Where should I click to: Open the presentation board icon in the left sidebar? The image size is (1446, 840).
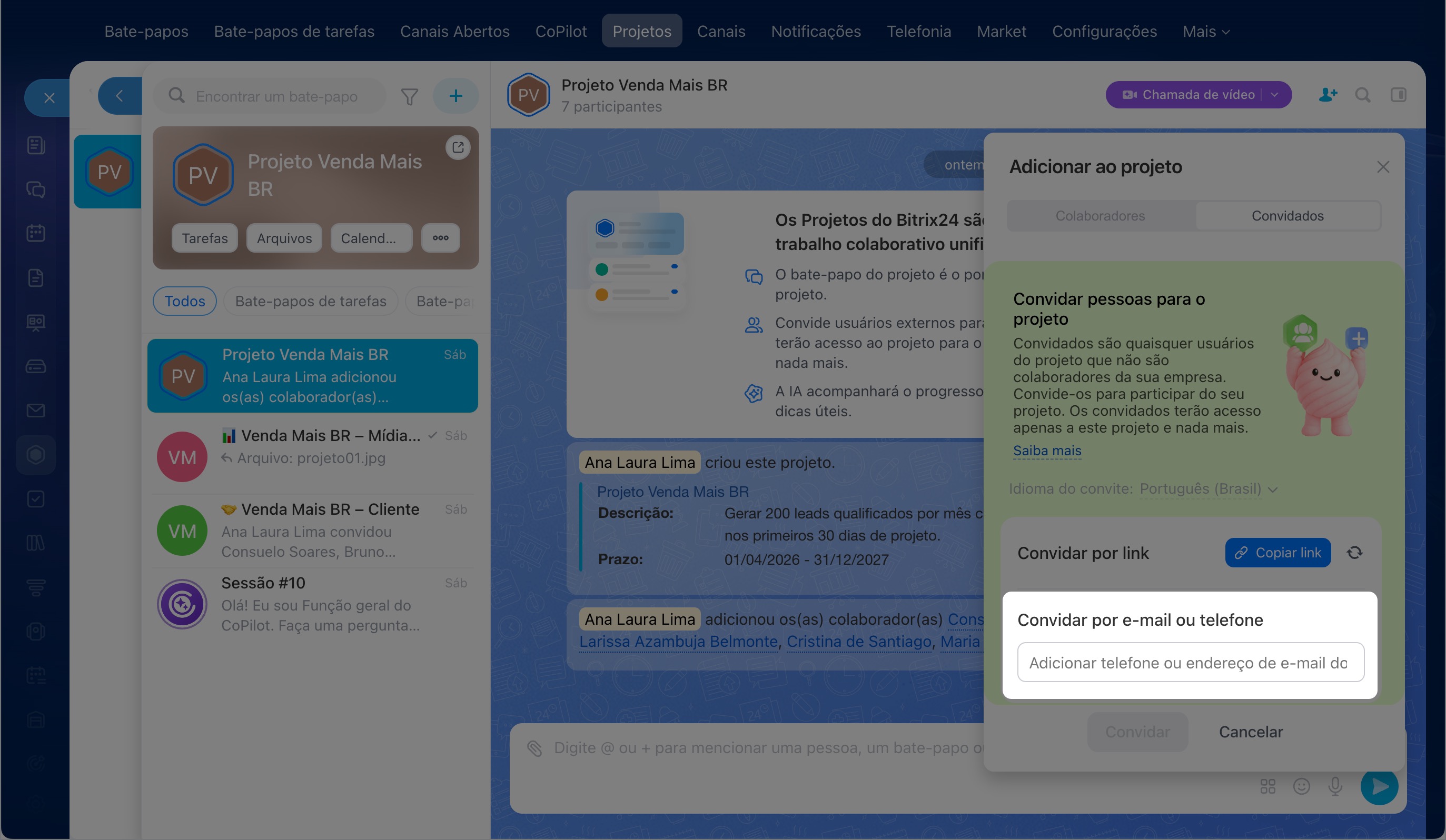pos(36,322)
